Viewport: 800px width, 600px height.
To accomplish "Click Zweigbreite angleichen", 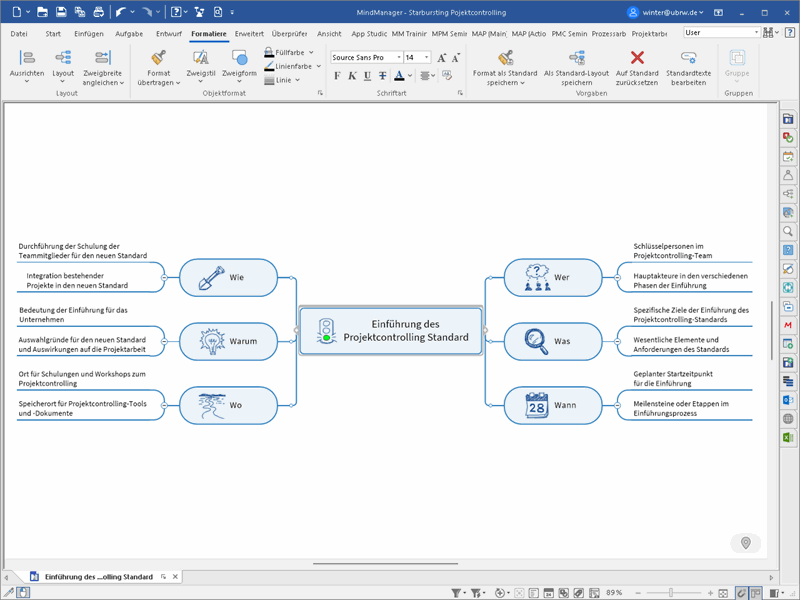I will (103, 68).
